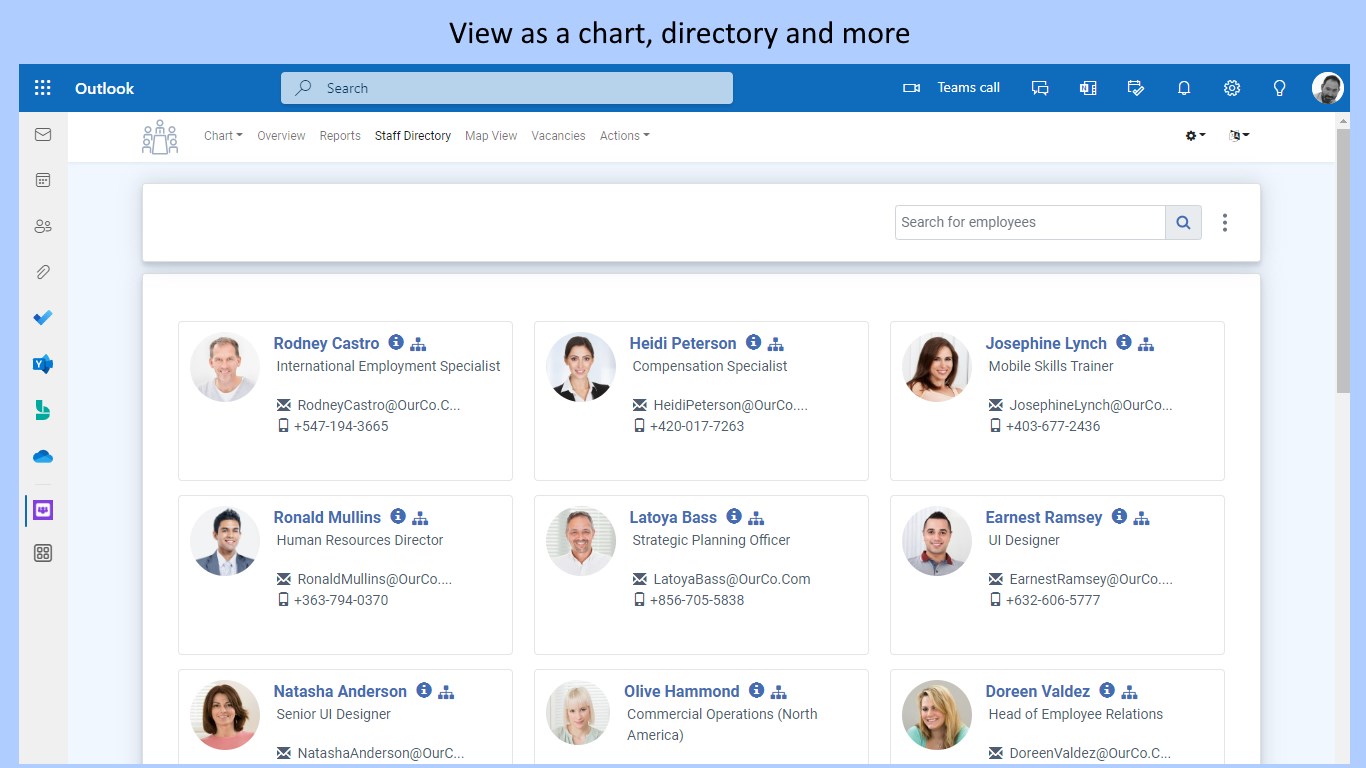Show info for Rodney Castro
Viewport: 1366px width, 768px height.
tap(396, 342)
